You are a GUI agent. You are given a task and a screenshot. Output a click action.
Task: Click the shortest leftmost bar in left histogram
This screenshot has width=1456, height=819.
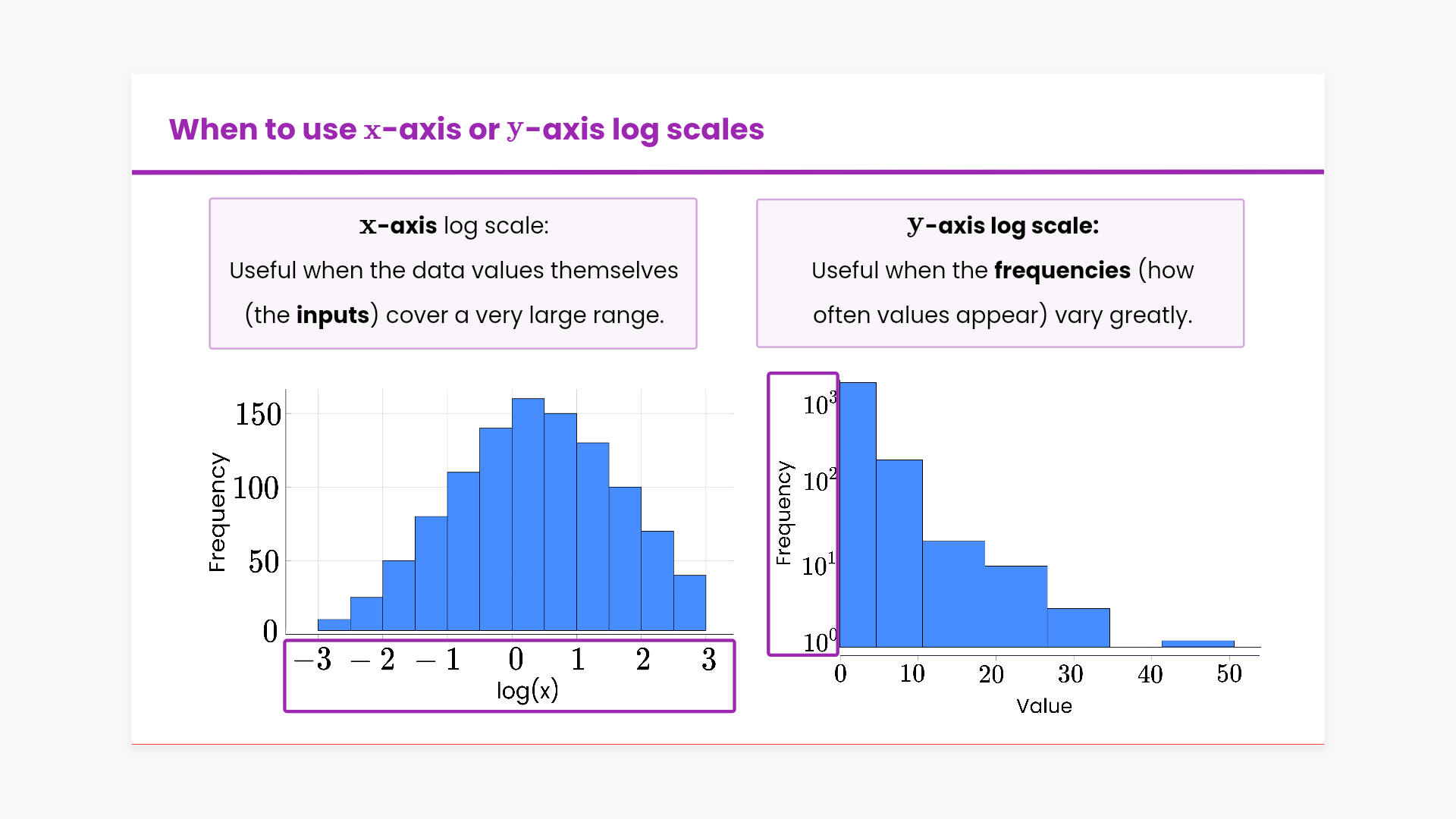[x=334, y=625]
